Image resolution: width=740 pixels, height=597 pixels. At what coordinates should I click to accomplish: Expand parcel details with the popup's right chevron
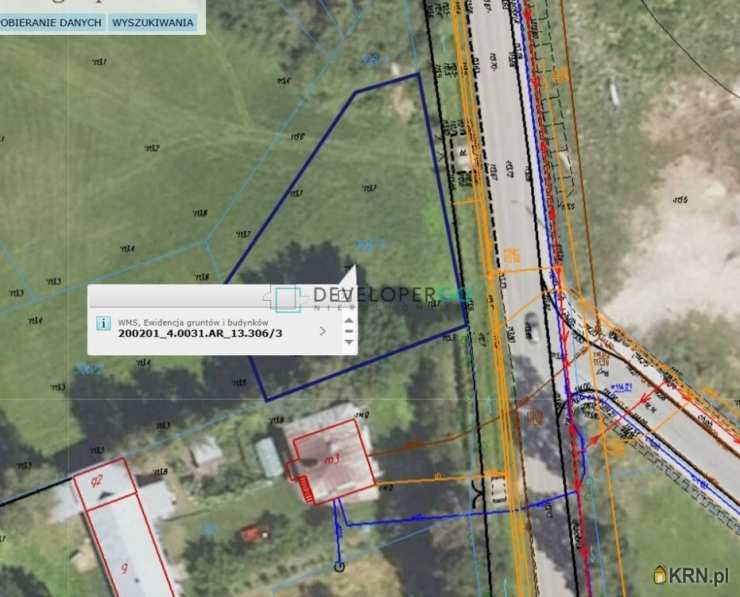322,331
